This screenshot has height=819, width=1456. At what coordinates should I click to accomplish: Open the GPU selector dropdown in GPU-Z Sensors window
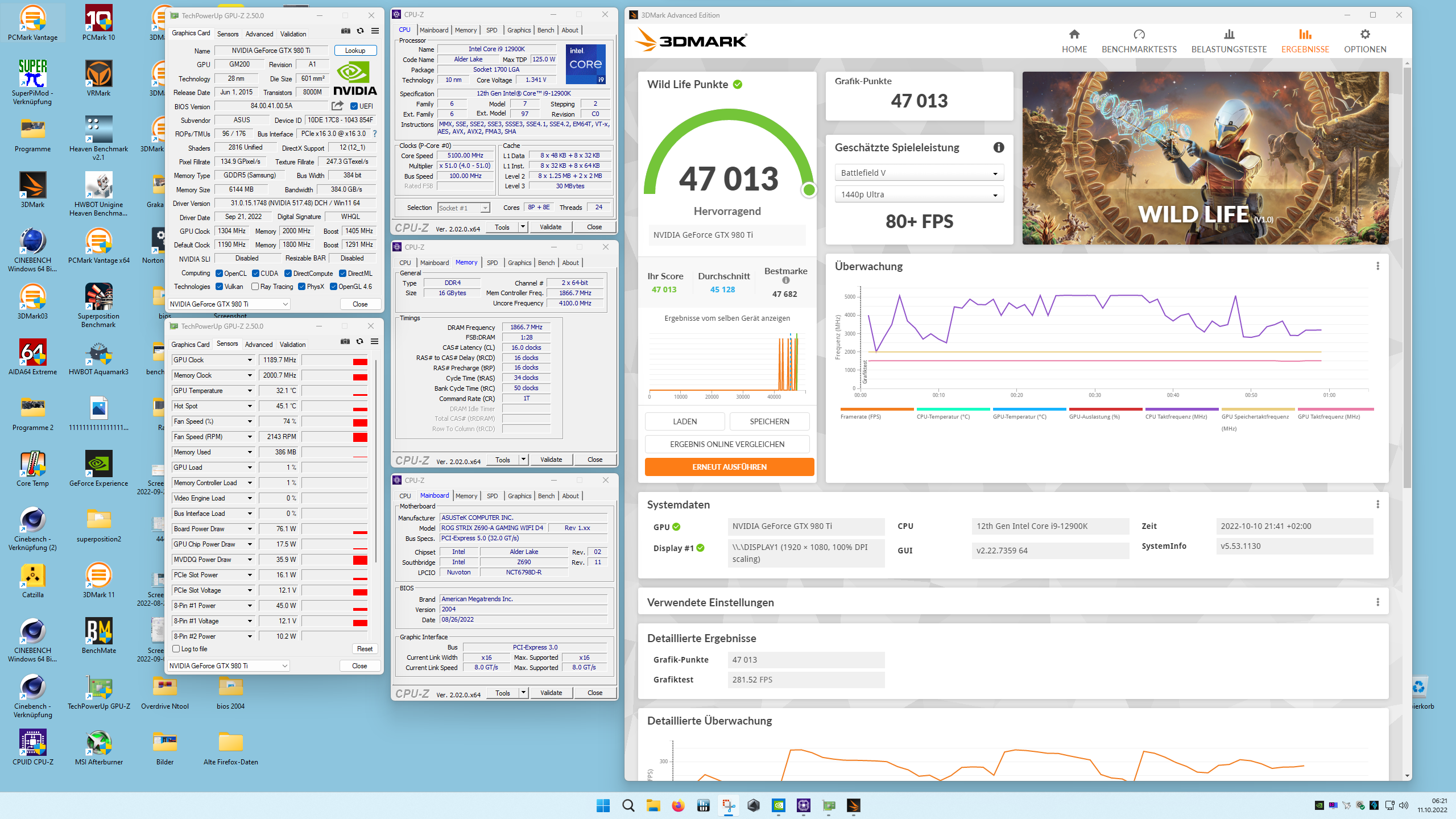click(229, 666)
